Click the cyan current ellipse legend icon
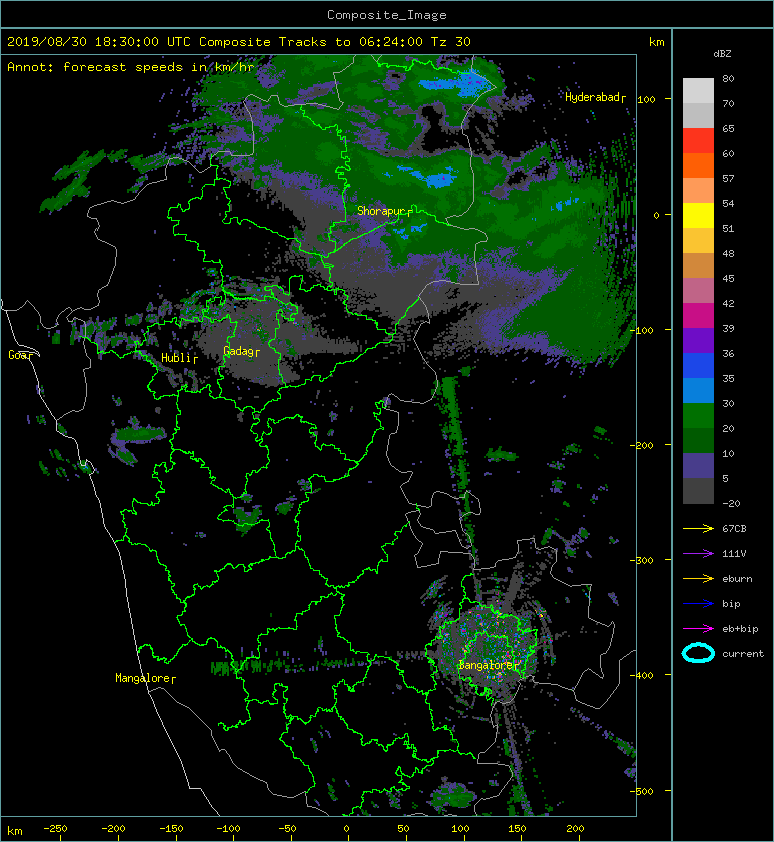Image resolution: width=774 pixels, height=842 pixels. pos(698,653)
